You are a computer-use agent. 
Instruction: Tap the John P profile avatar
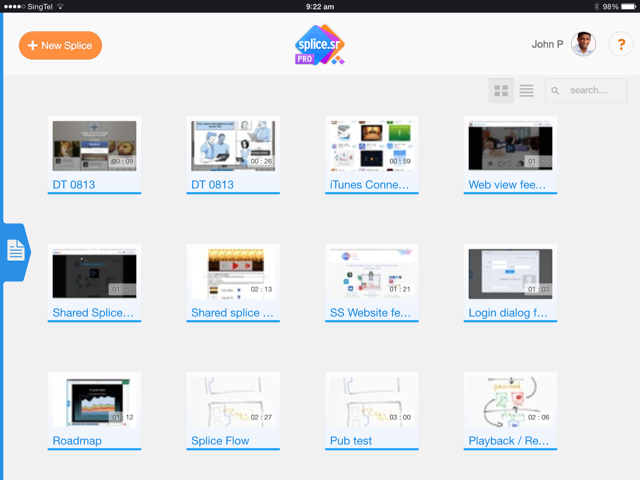point(583,45)
